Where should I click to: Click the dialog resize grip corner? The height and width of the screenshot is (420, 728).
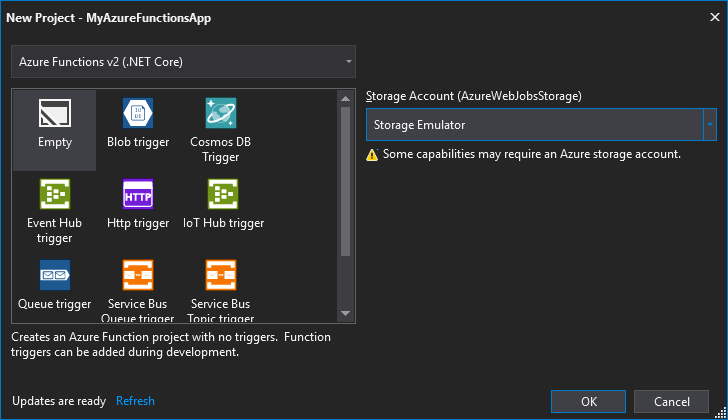(x=721, y=412)
